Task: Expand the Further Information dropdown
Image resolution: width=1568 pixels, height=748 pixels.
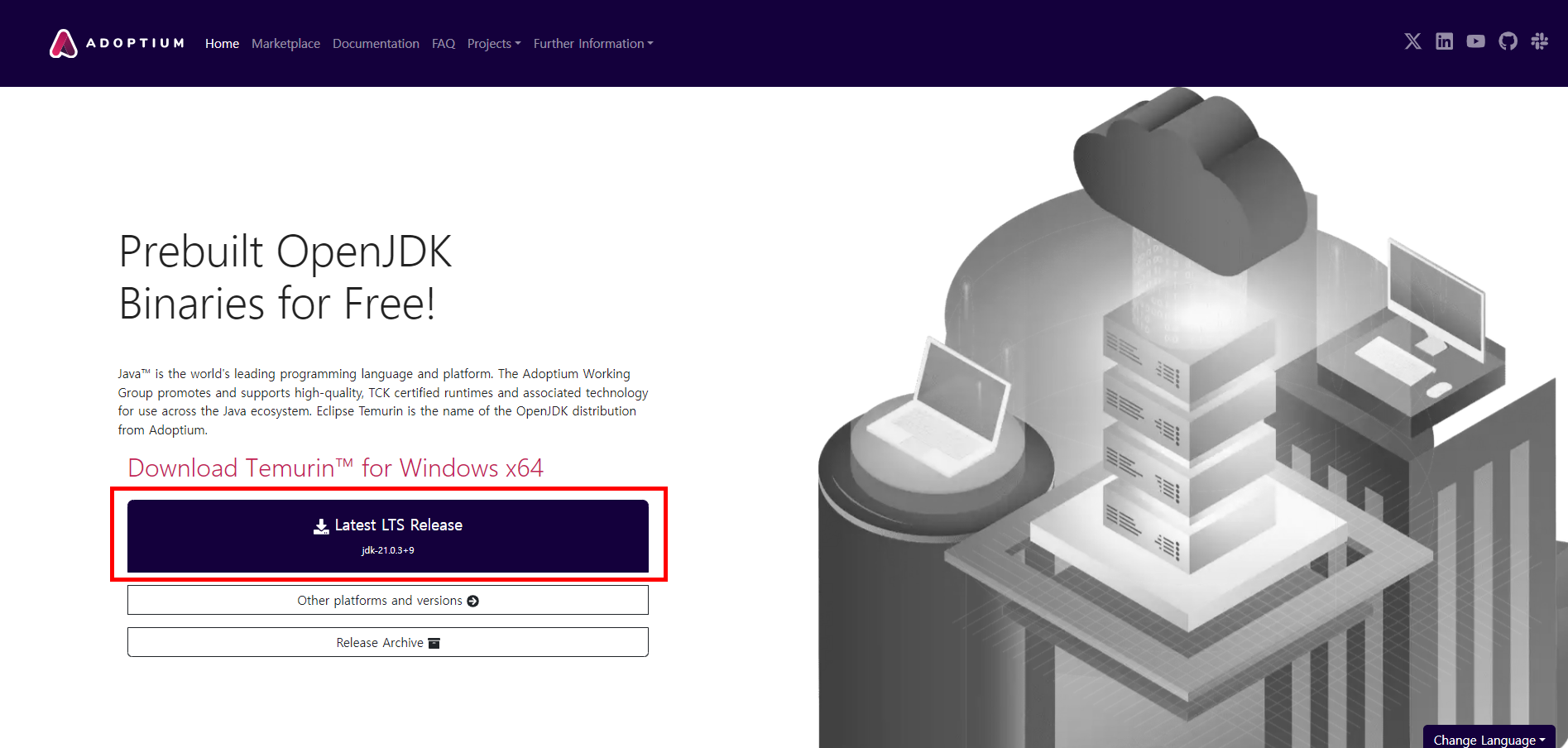Action: click(x=593, y=43)
